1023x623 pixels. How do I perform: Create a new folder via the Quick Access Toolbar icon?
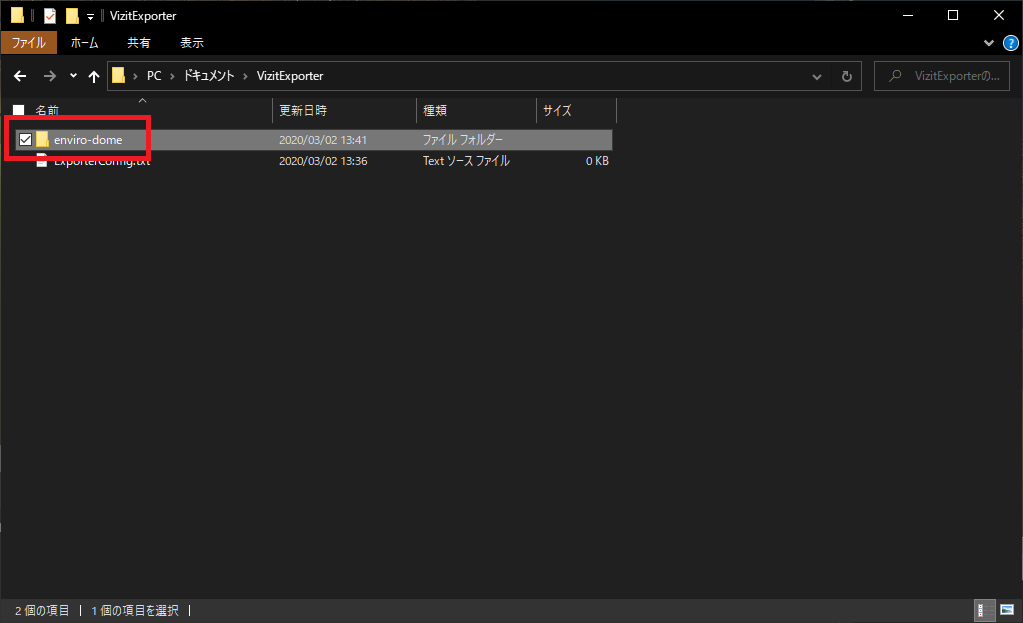[72, 15]
